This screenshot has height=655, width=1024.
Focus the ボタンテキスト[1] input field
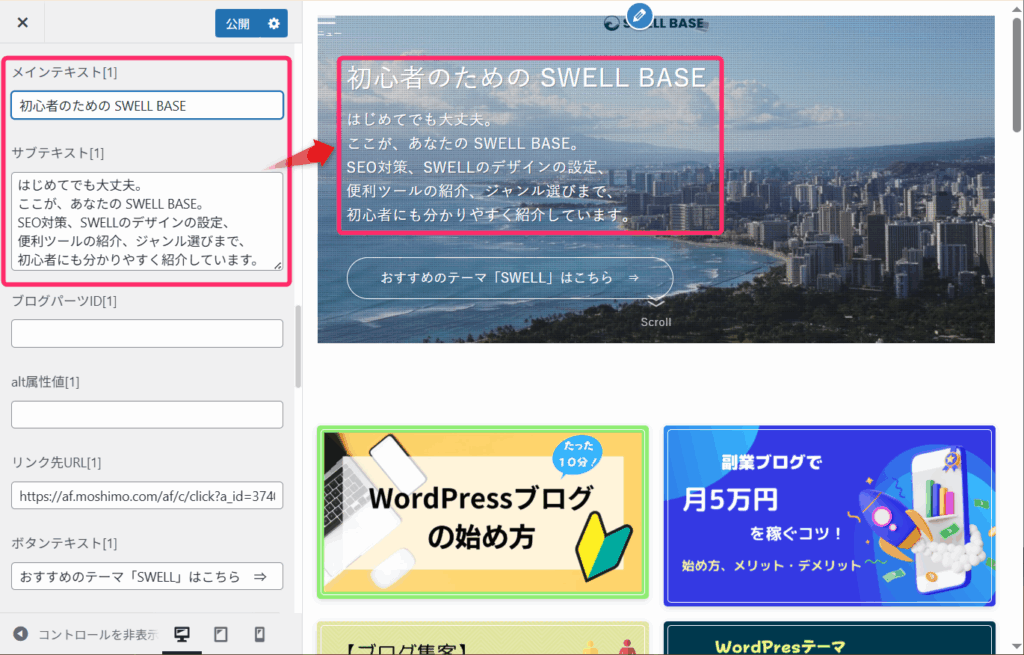[x=147, y=577]
